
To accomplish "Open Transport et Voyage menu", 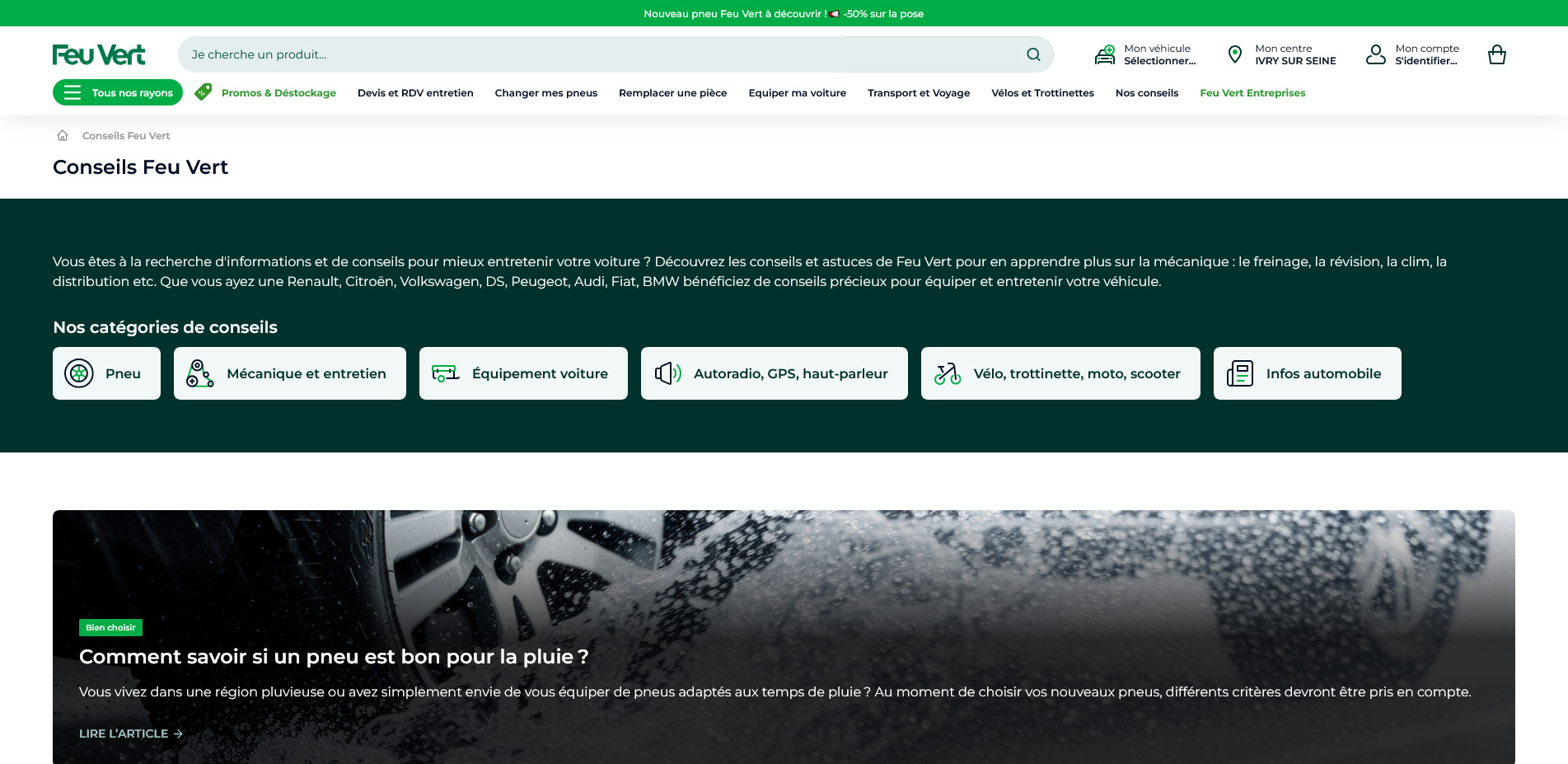I will point(919,93).
